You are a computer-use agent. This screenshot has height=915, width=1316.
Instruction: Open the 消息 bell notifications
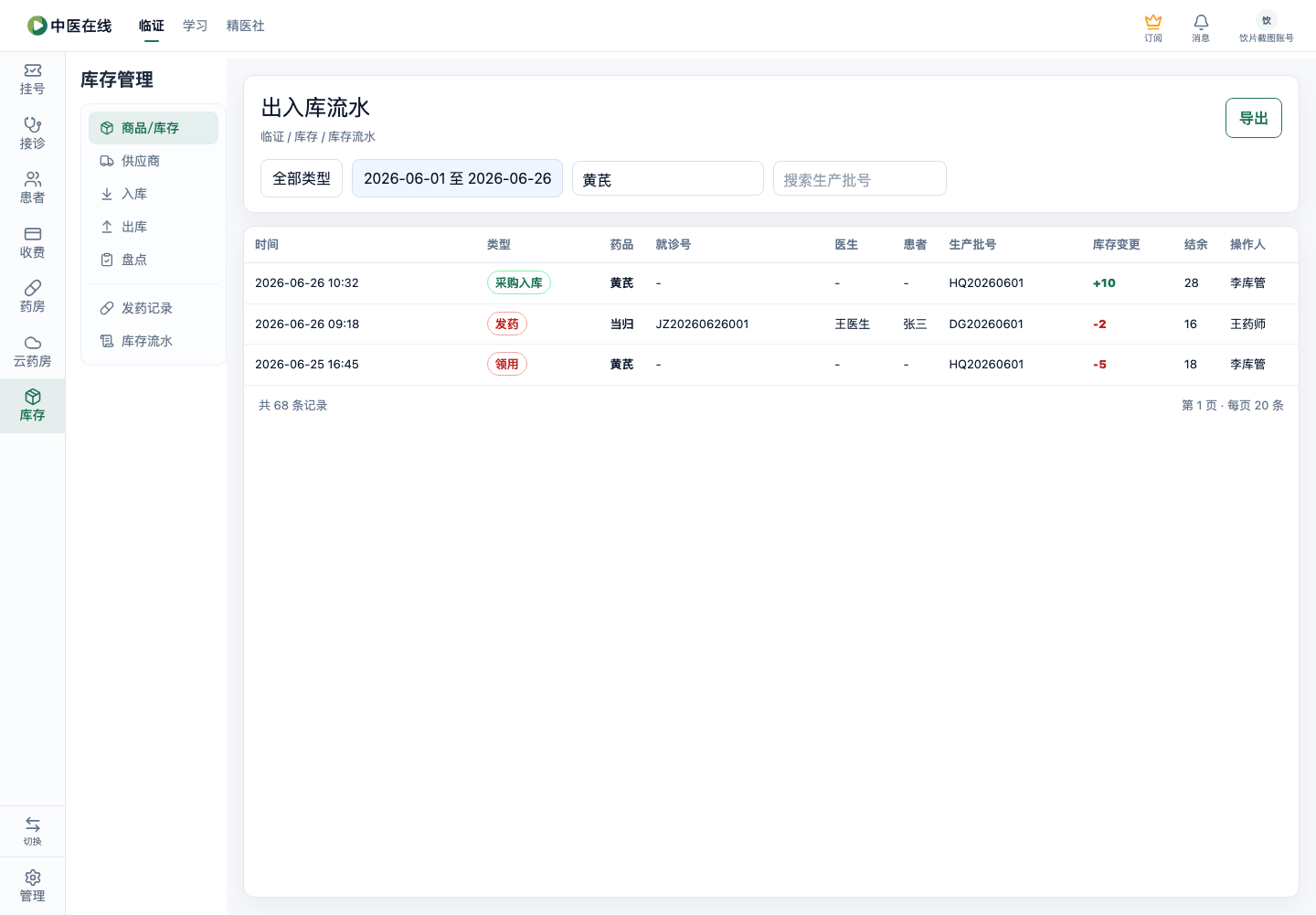pyautogui.click(x=1201, y=21)
